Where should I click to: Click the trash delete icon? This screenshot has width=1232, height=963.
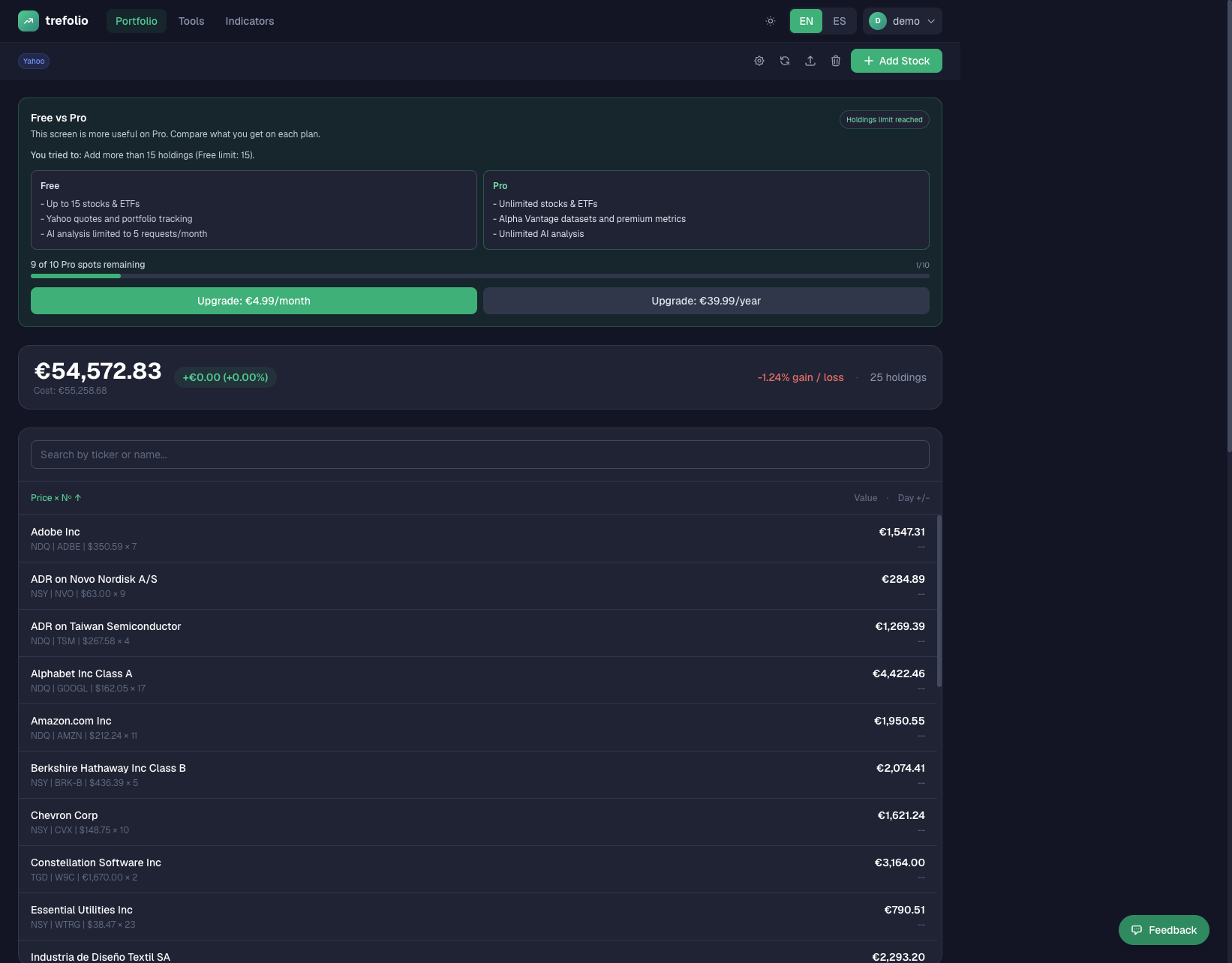(836, 61)
